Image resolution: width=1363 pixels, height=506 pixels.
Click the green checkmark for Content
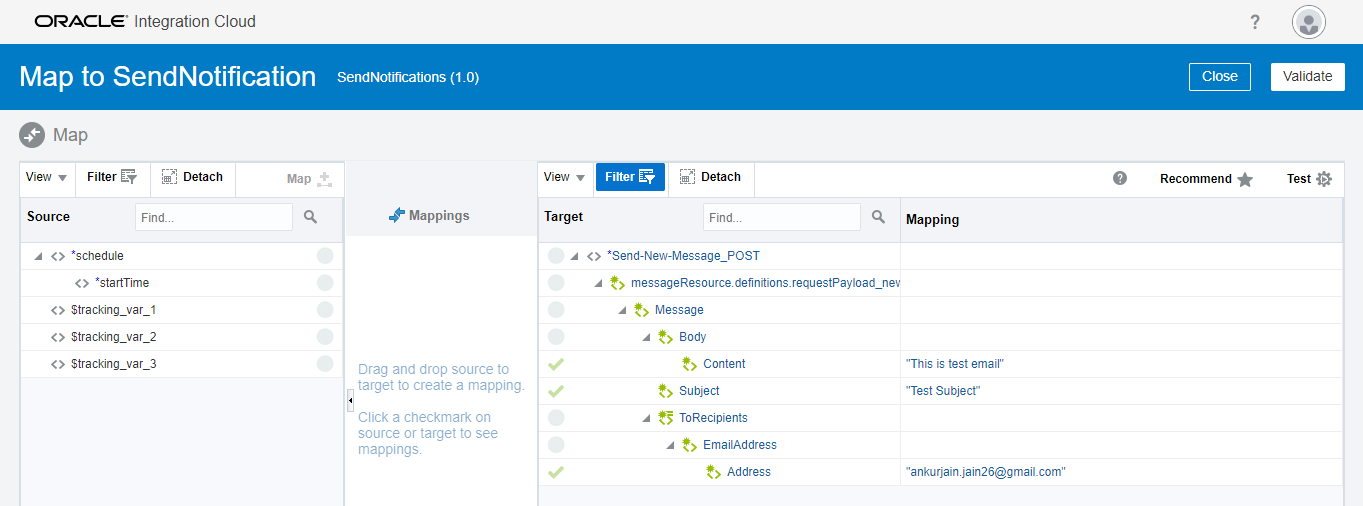[x=556, y=364]
